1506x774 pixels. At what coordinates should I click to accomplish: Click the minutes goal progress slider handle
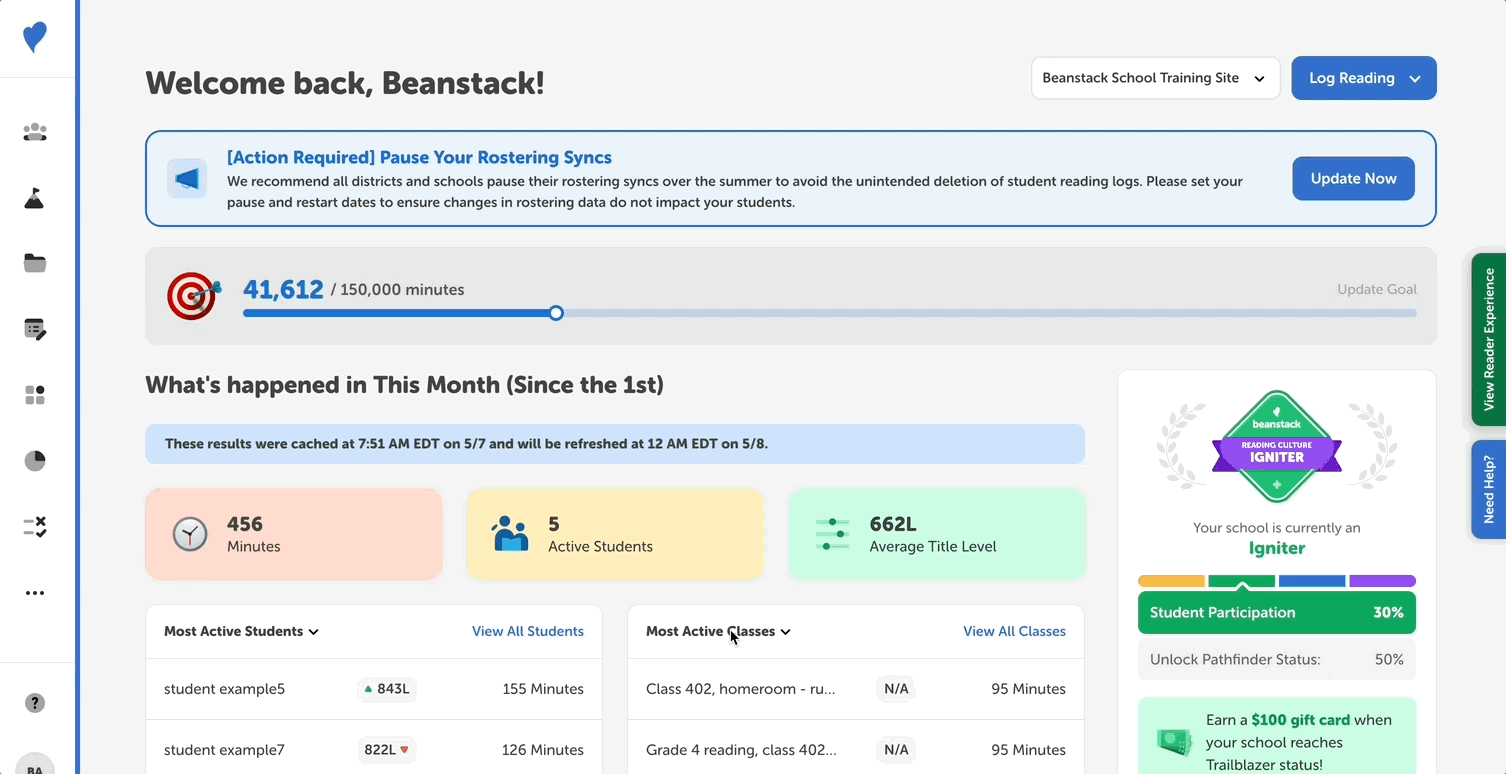556,313
